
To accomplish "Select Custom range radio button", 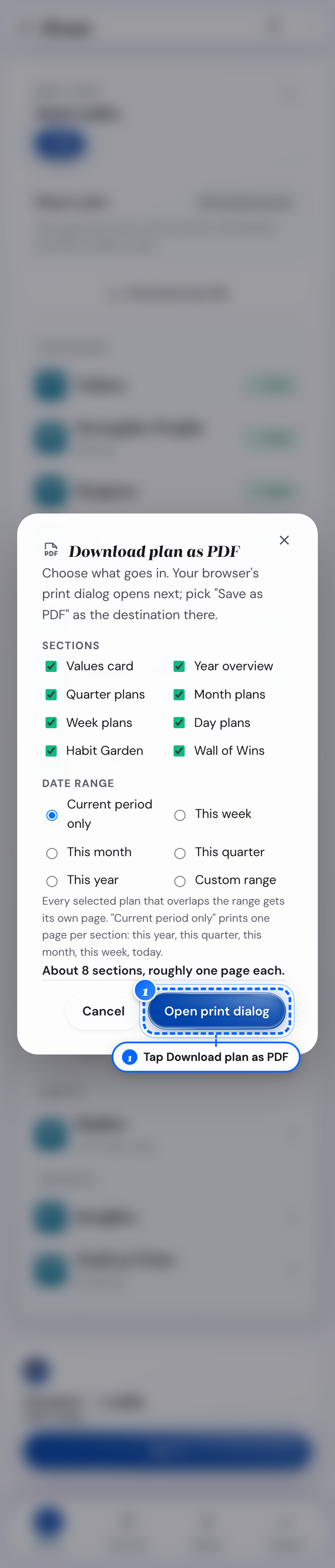I will 180,881.
